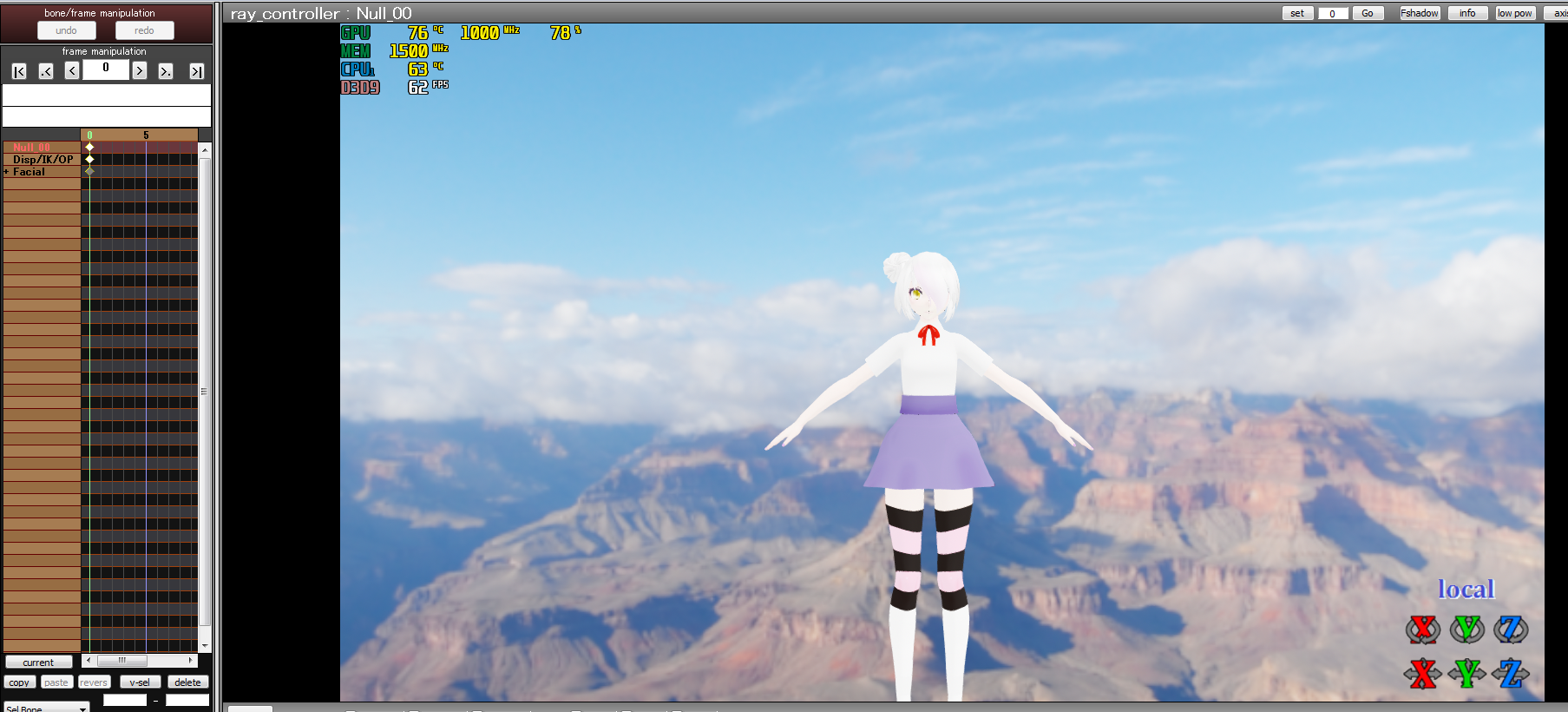Click the redo button

click(144, 30)
